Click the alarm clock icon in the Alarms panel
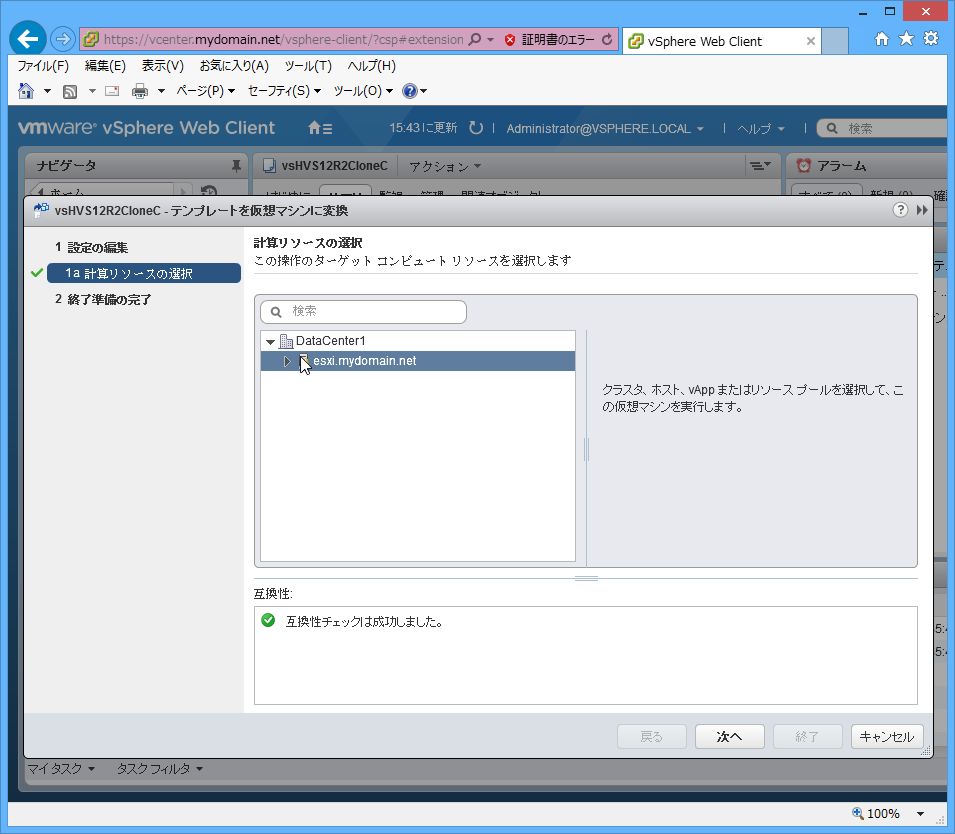 pyautogui.click(x=804, y=166)
